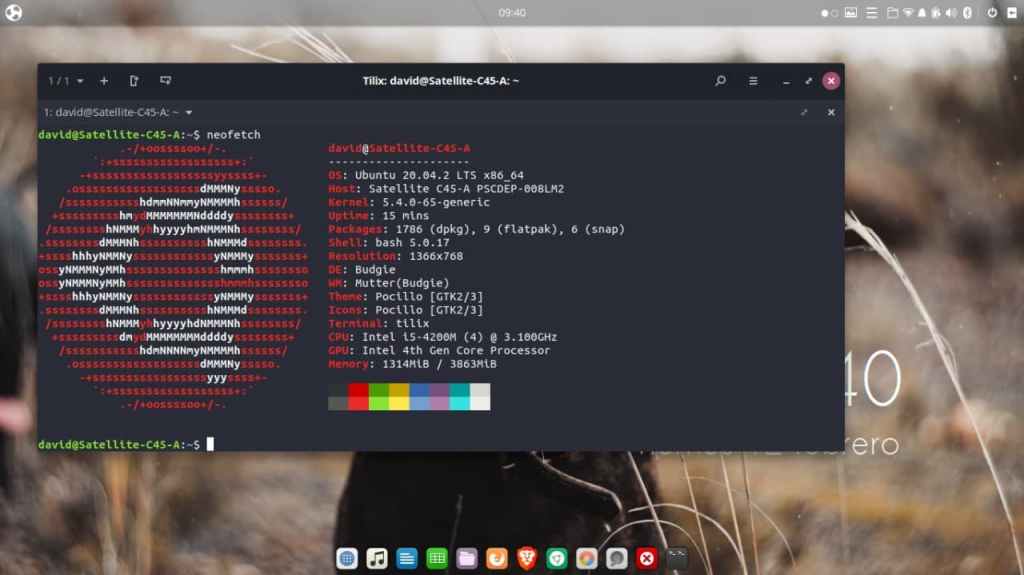Open the Budgie menu icon at top-left
This screenshot has height=575, width=1024.
pyautogui.click(x=14, y=13)
